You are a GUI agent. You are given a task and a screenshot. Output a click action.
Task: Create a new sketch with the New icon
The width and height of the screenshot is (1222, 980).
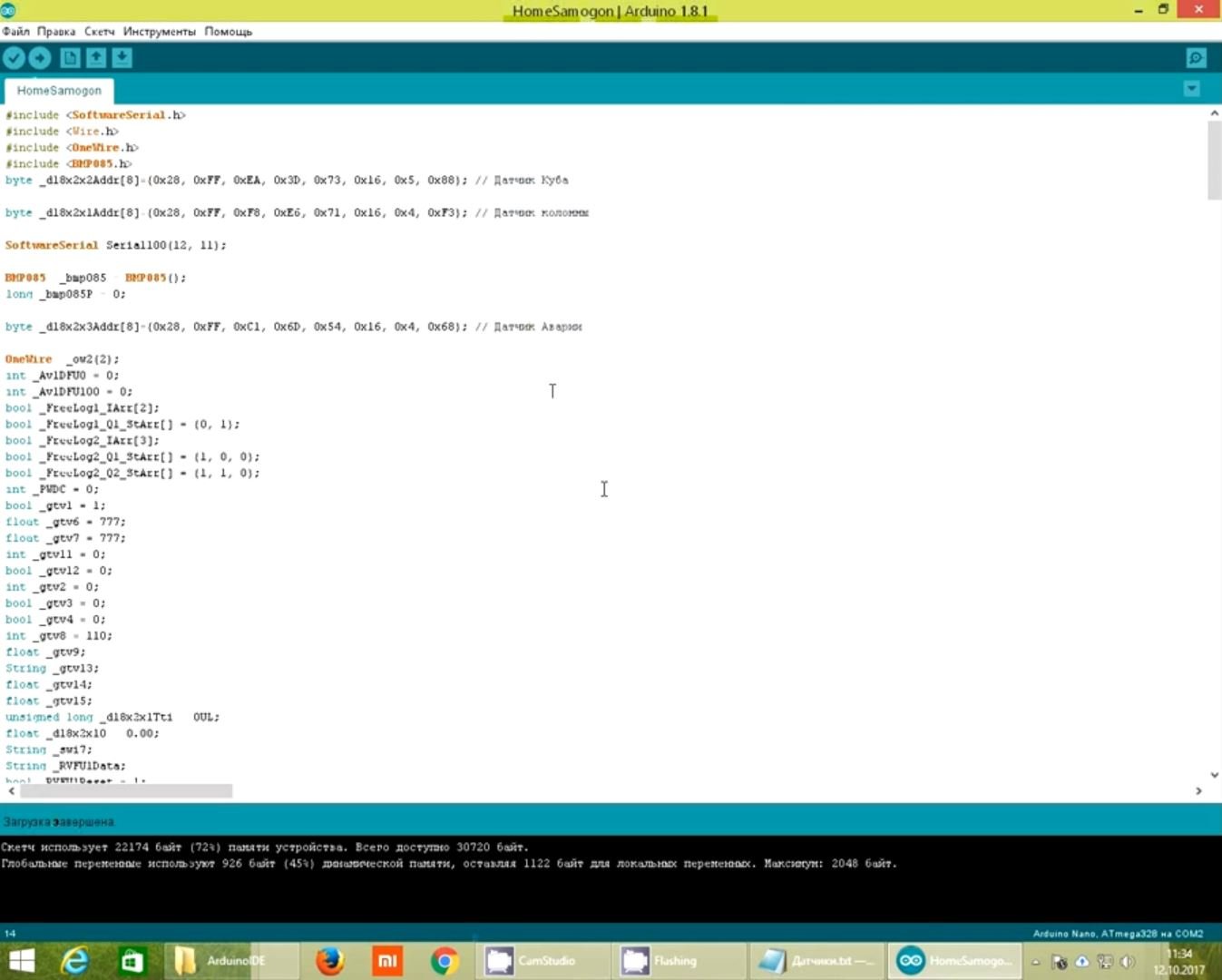[x=70, y=58]
